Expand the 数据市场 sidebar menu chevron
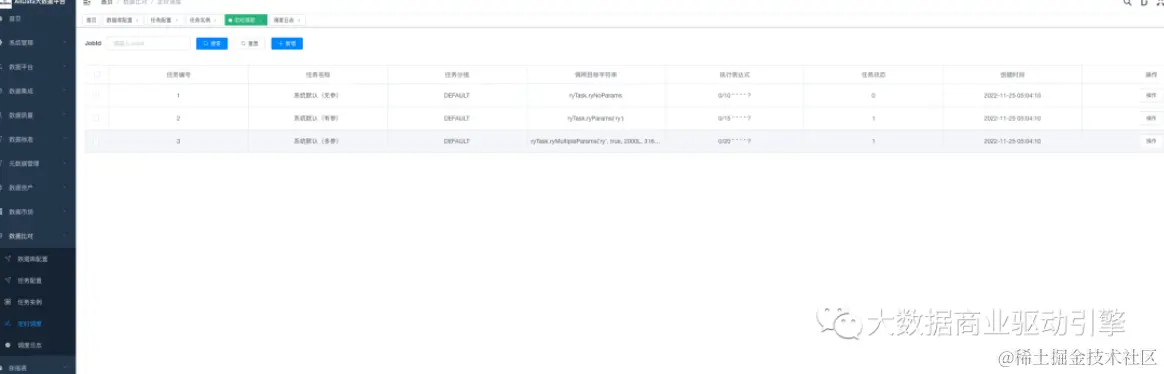1164x374 pixels. tap(65, 211)
